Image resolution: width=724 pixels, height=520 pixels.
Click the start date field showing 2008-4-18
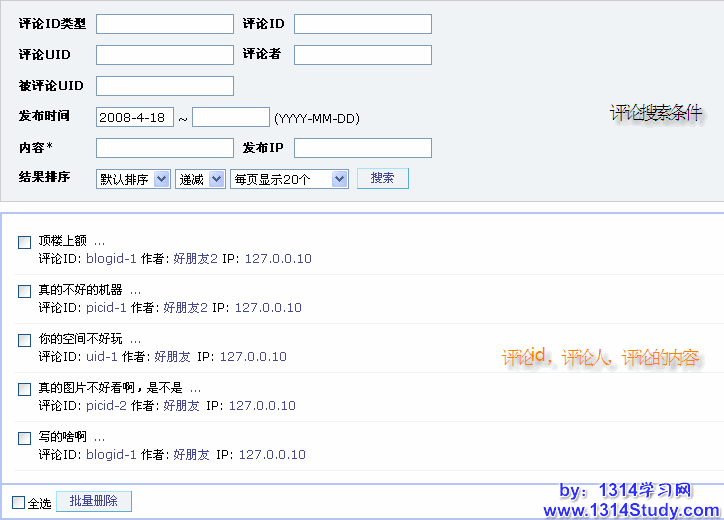click(x=135, y=117)
